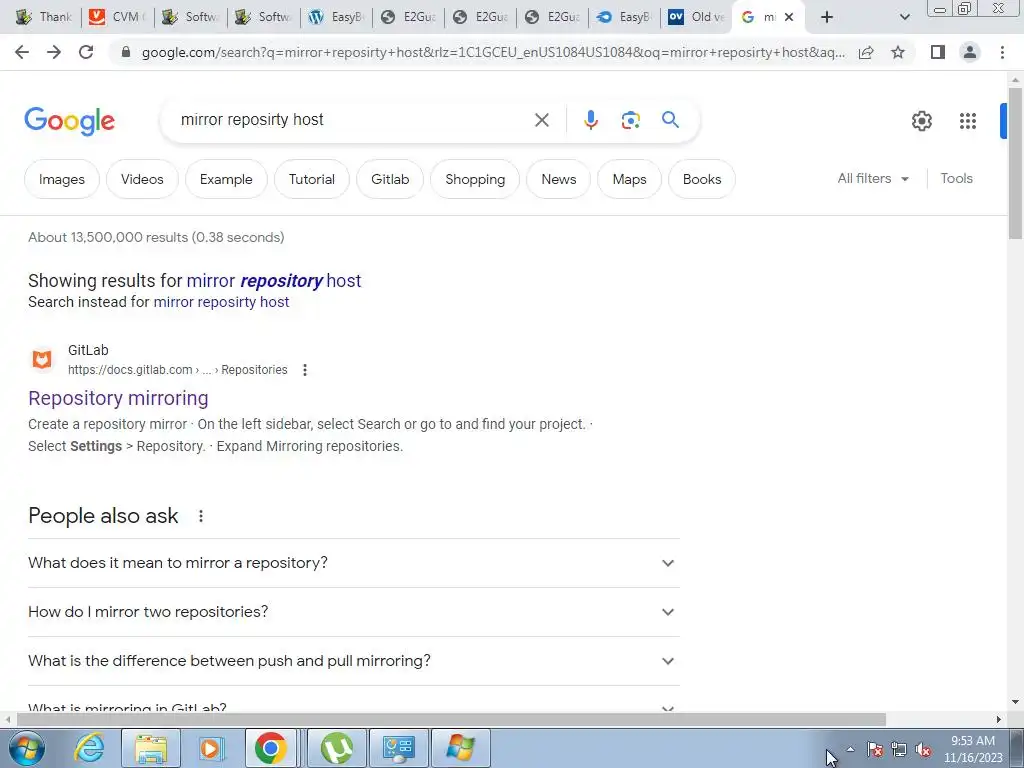Apply the Example filter chip
The image size is (1024, 768).
coord(226,179)
